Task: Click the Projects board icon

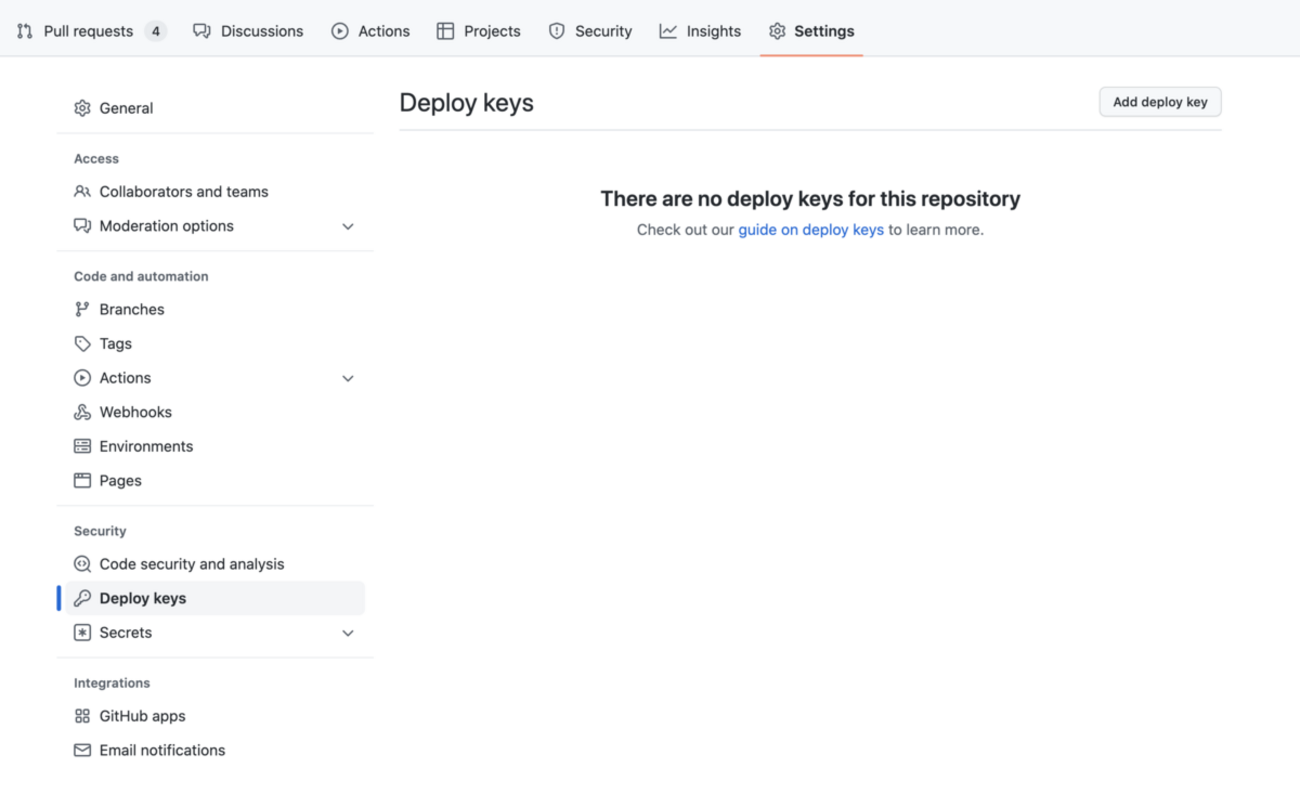Action: pyautogui.click(x=444, y=30)
